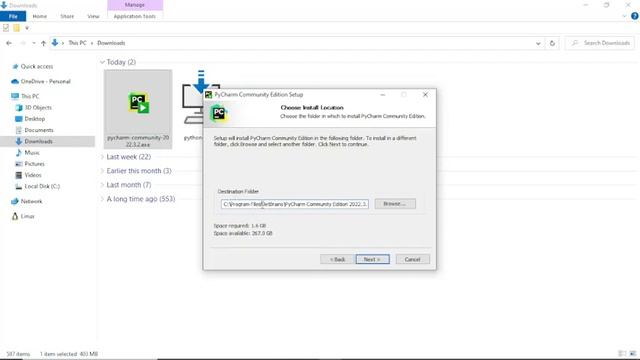Open Customize Quick Access Toolbar dropdown
This screenshot has width=640, height=360.
tap(27, 28)
